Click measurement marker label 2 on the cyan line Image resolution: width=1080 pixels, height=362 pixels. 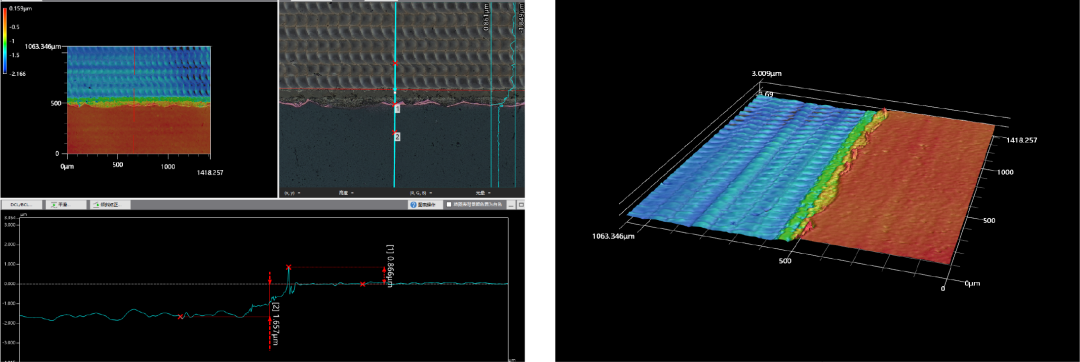pyautogui.click(x=397, y=137)
